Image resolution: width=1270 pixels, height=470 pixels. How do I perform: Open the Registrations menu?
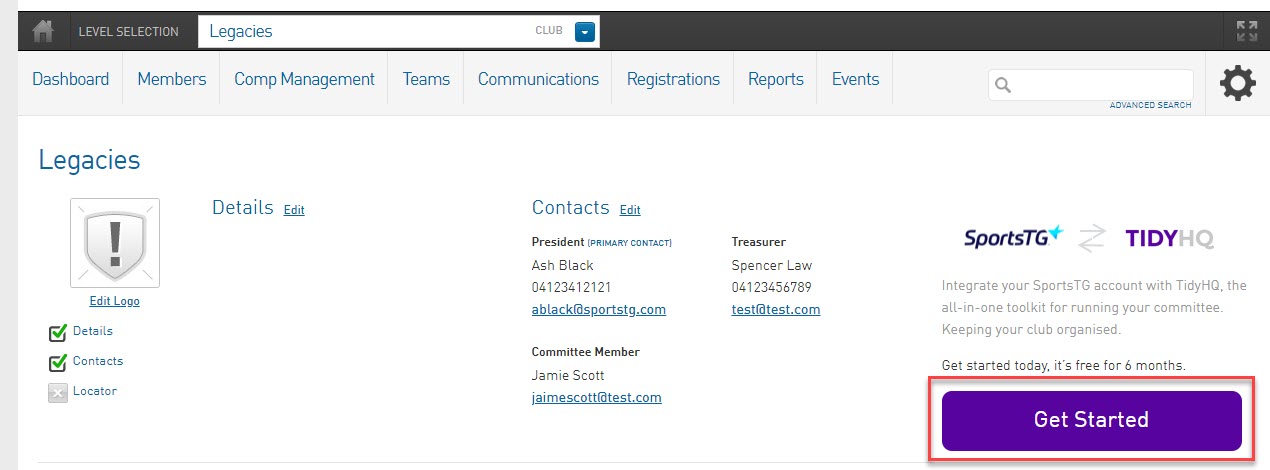tap(673, 79)
